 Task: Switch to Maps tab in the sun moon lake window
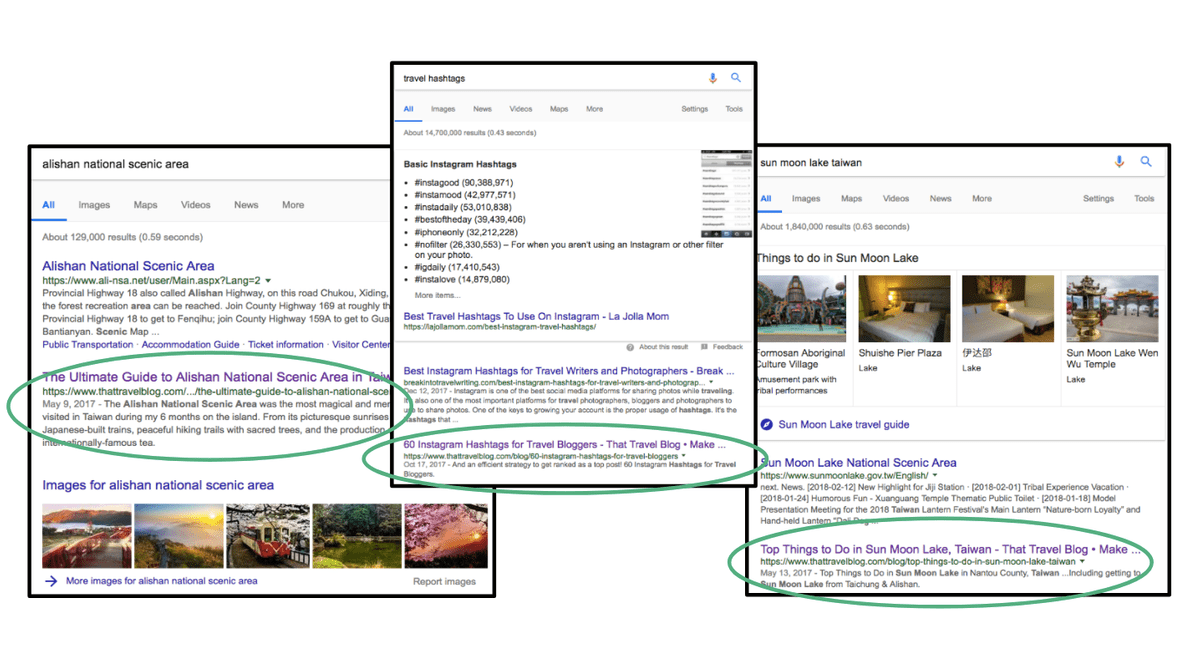851,199
